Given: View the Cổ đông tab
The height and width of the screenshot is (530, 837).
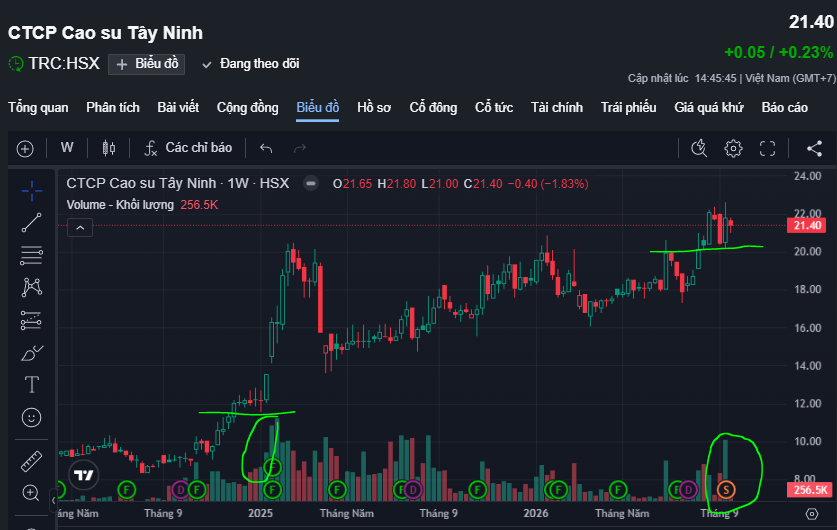Looking at the screenshot, I should [433, 108].
